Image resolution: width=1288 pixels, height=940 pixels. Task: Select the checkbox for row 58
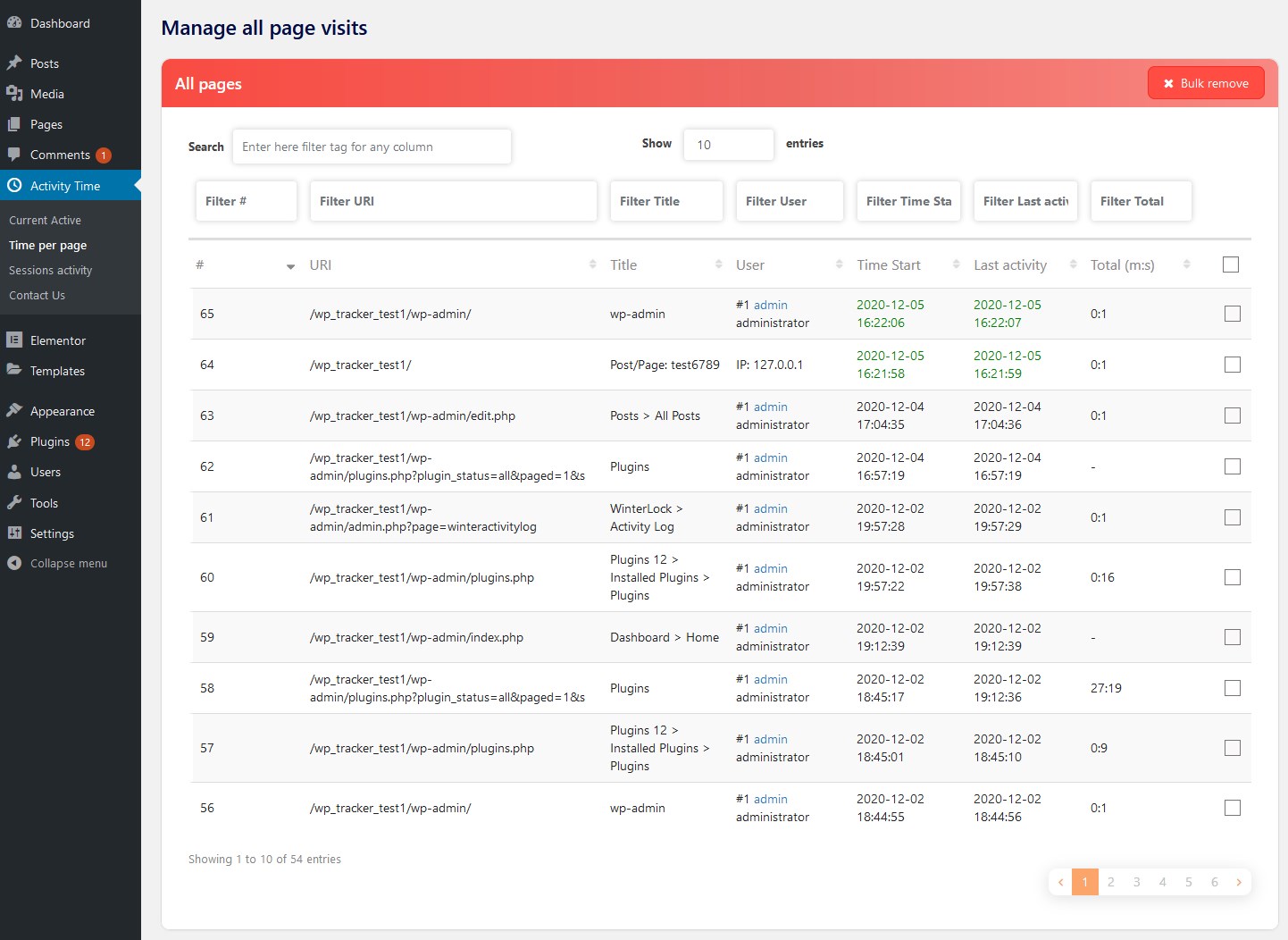(1233, 688)
